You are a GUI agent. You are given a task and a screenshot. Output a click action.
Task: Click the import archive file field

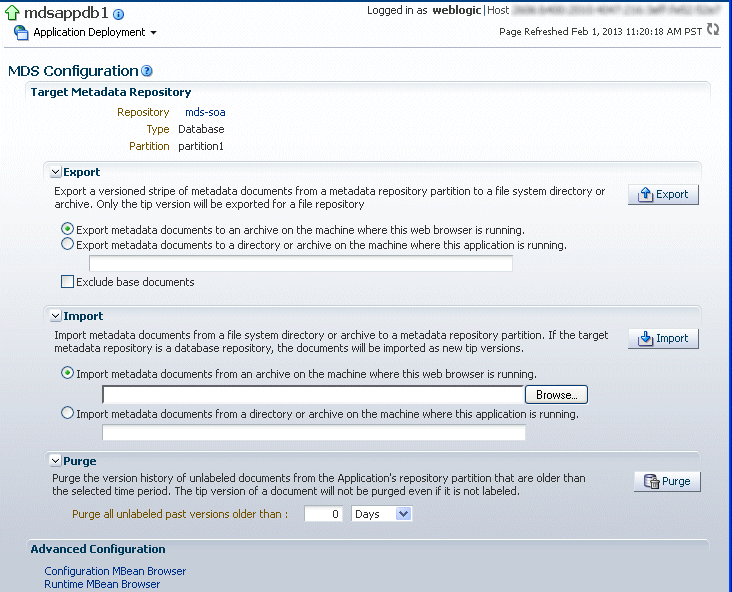[x=313, y=395]
